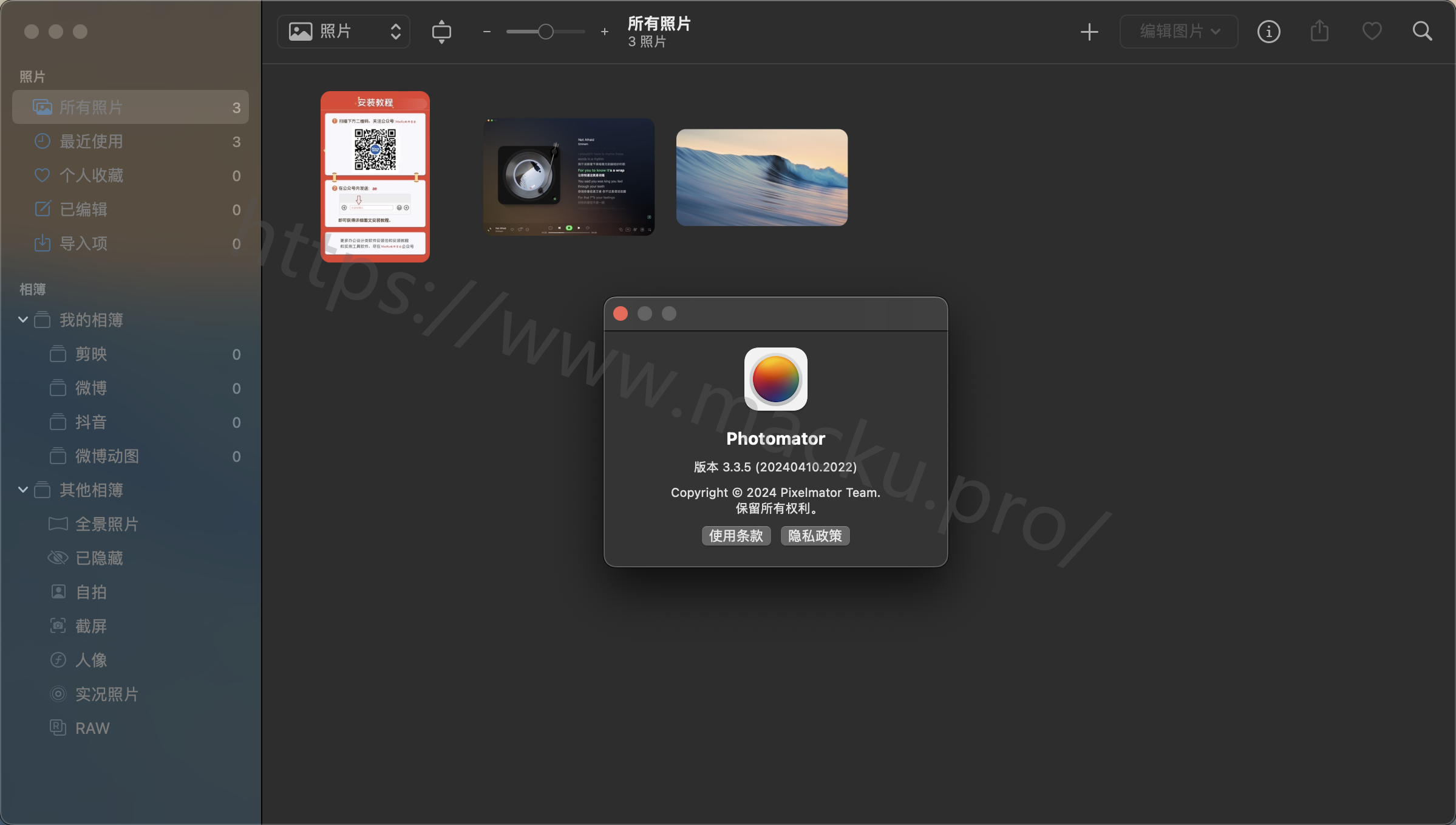Show photo info with the i icon
This screenshot has width=1456, height=825.
[x=1268, y=32]
